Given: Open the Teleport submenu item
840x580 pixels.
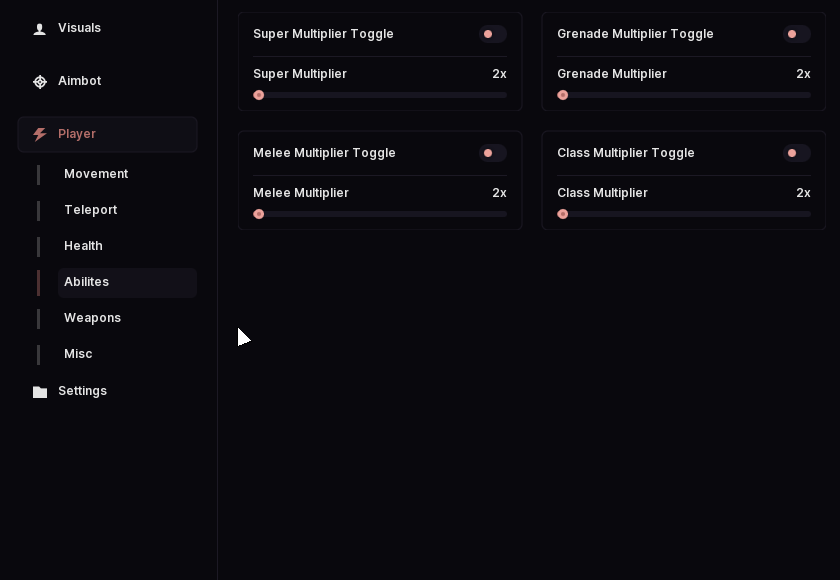Looking at the screenshot, I should pyautogui.click(x=91, y=210).
